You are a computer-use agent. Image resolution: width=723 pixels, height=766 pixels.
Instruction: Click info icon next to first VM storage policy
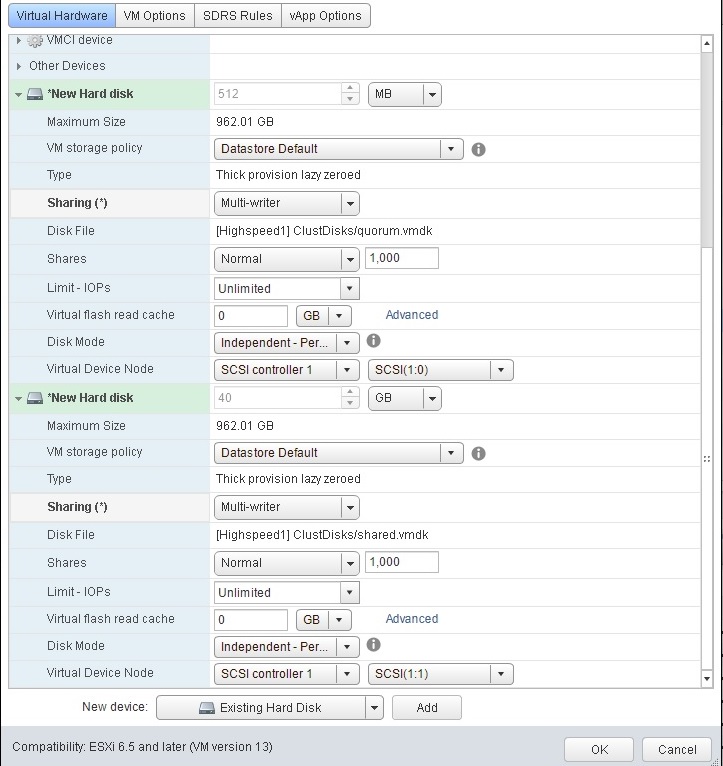tap(478, 149)
